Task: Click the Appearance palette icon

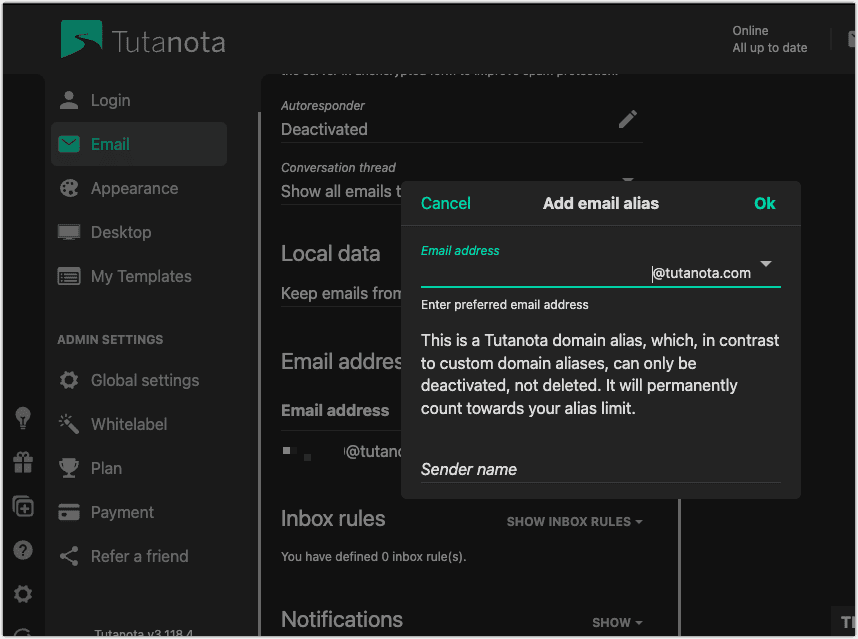Action: coord(69,188)
